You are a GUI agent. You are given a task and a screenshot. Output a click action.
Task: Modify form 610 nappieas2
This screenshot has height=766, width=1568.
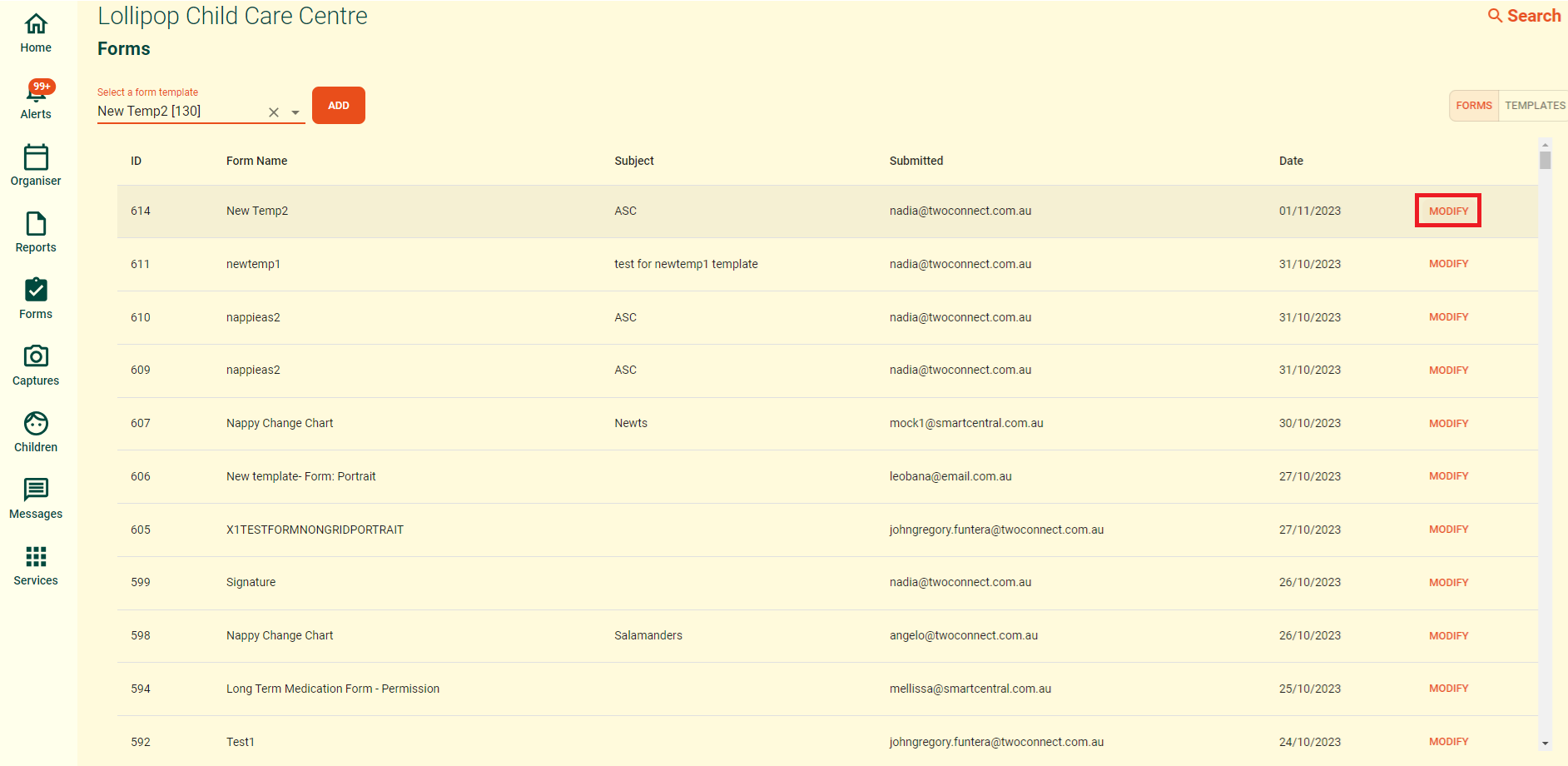[1448, 317]
